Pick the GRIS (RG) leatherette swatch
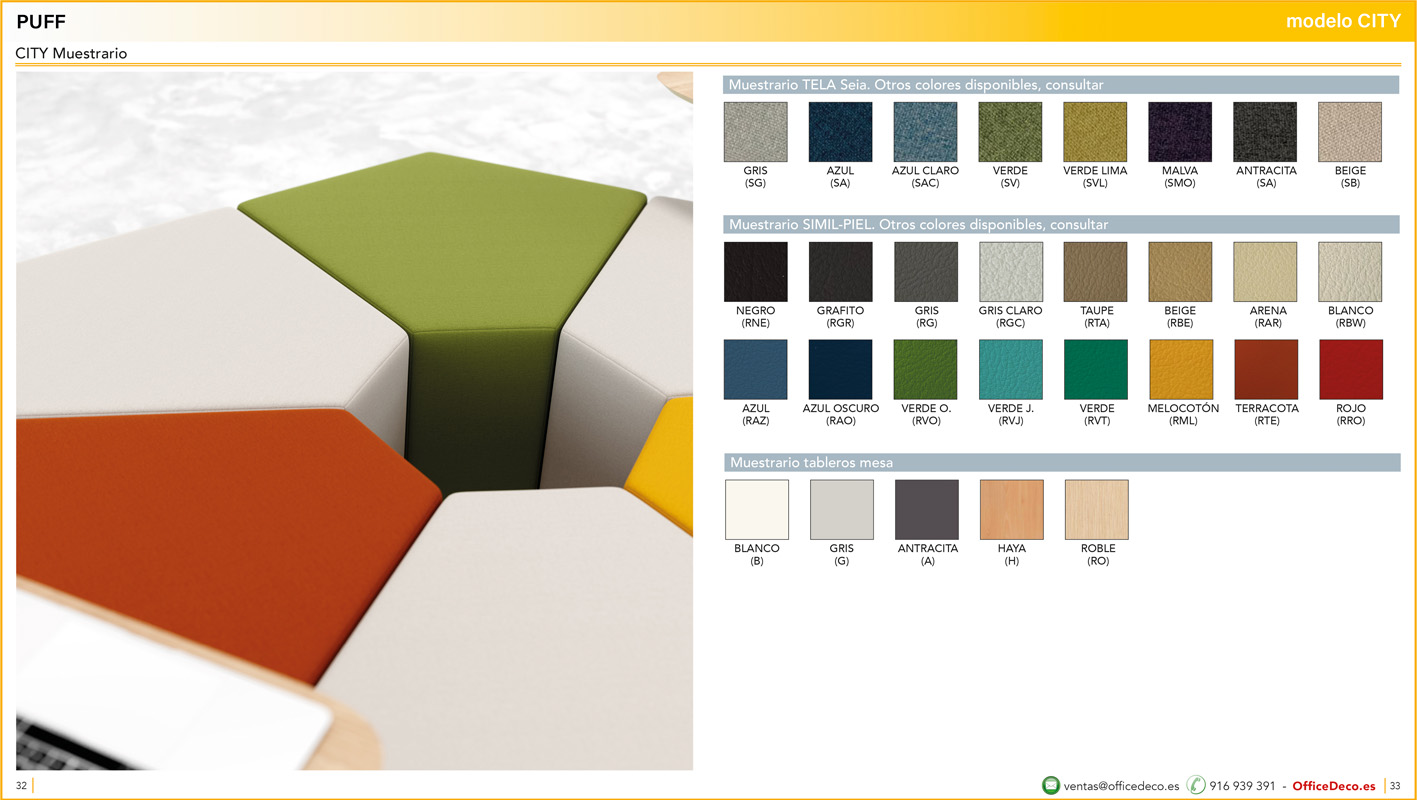 coord(926,272)
